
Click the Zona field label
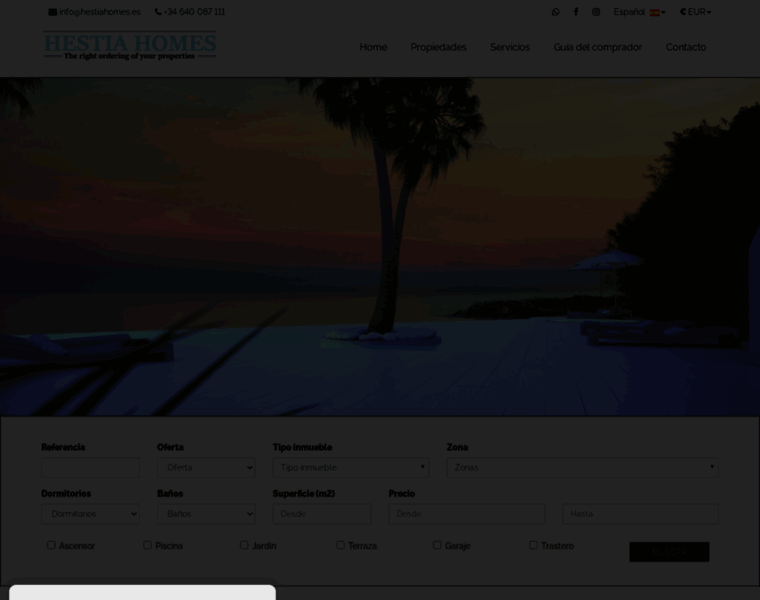tap(457, 447)
